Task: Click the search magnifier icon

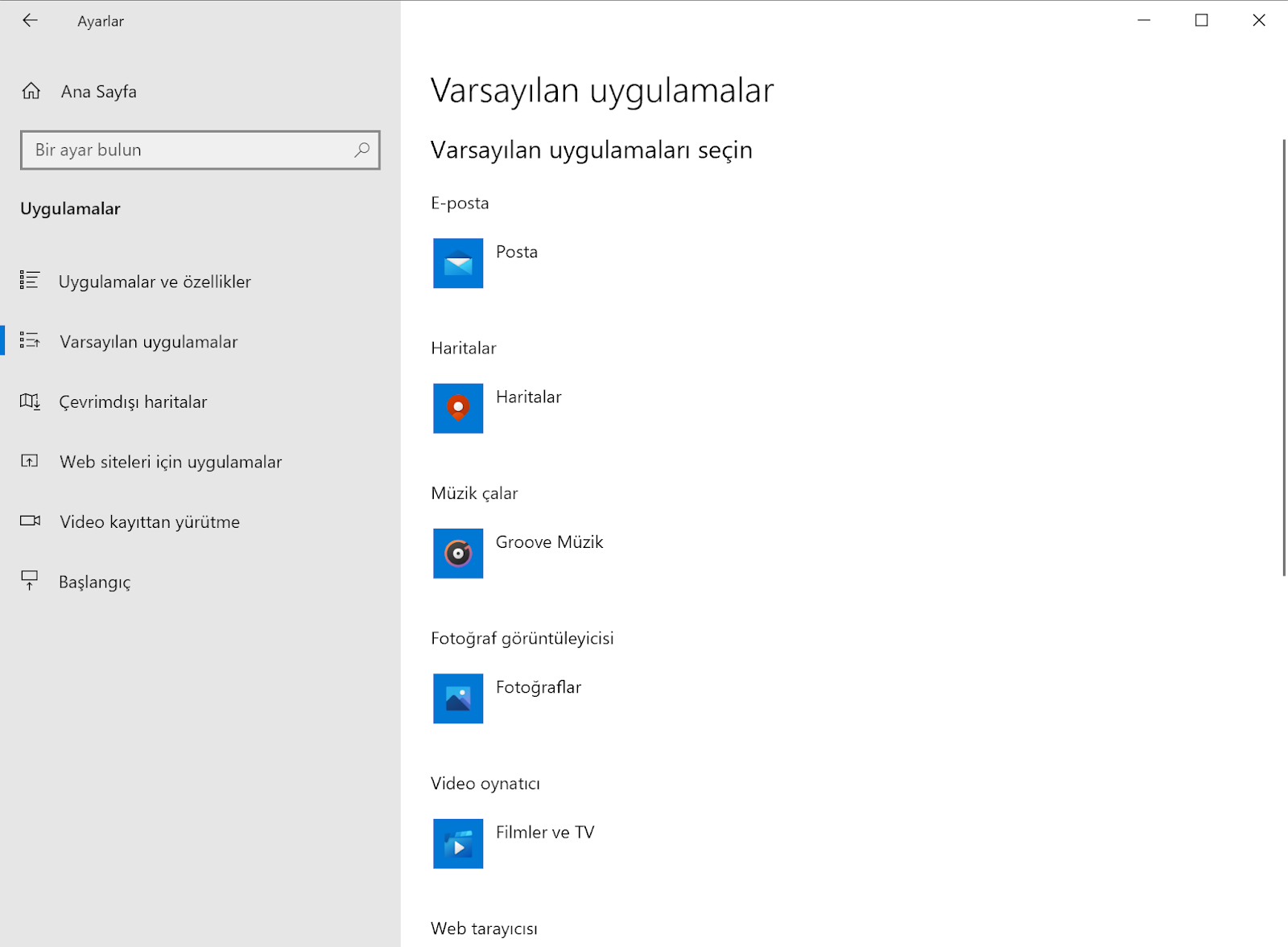Action: (362, 150)
